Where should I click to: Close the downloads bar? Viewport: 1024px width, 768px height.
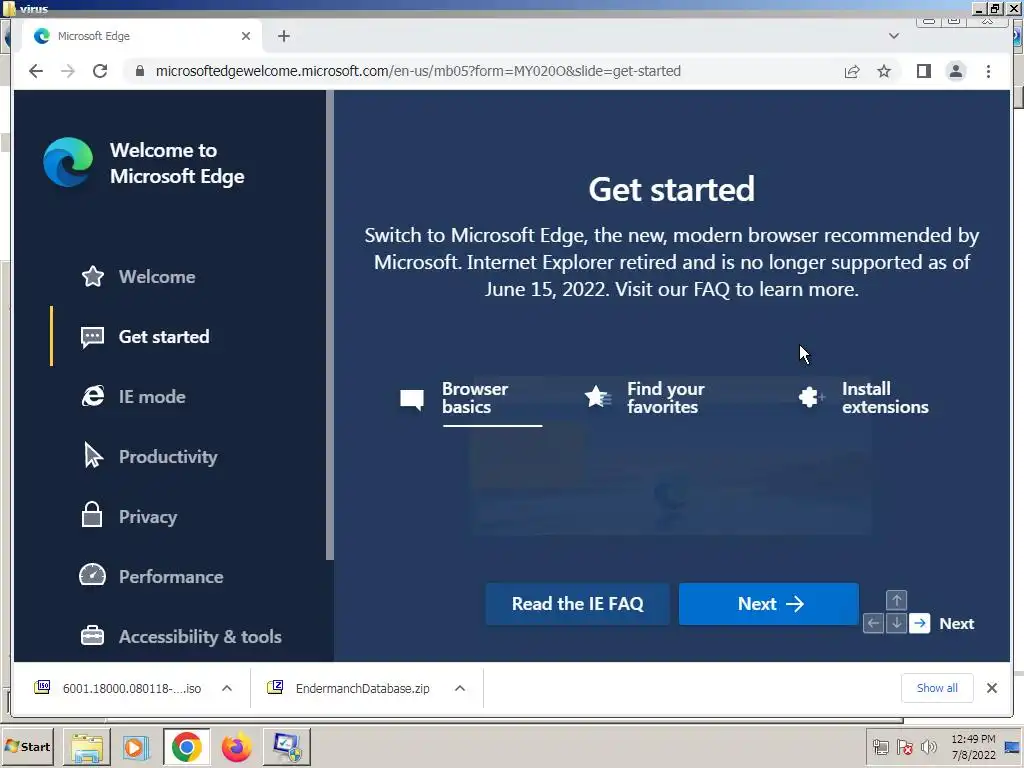pyautogui.click(x=991, y=688)
